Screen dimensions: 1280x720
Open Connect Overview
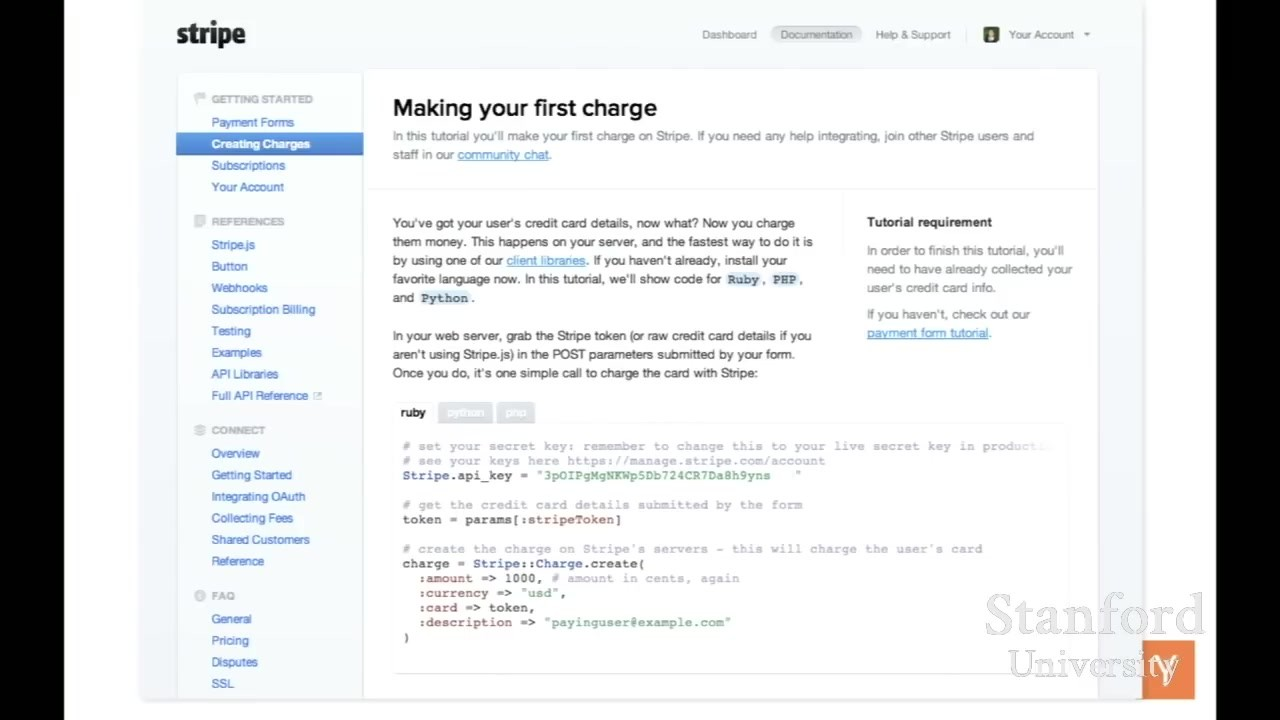(x=235, y=453)
